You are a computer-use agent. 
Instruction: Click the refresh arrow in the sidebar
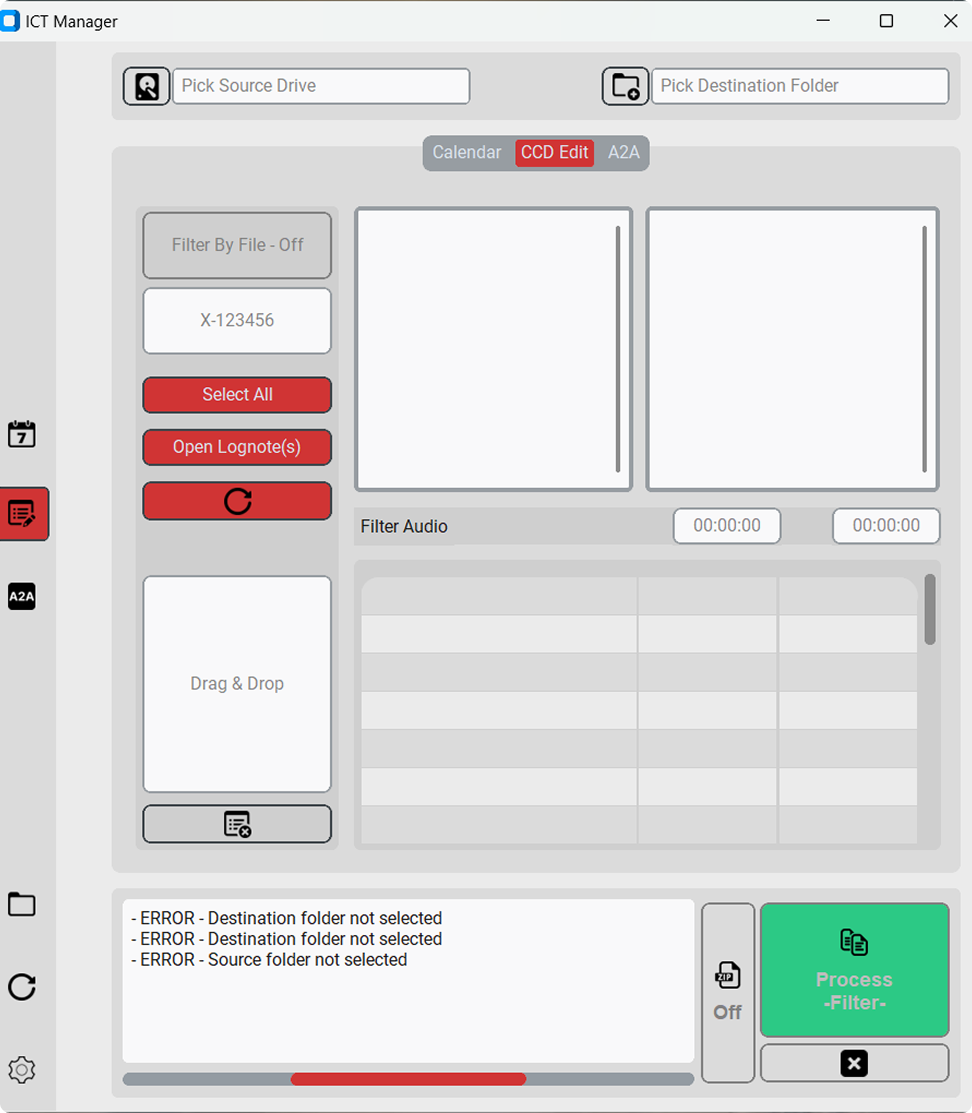(x=22, y=987)
